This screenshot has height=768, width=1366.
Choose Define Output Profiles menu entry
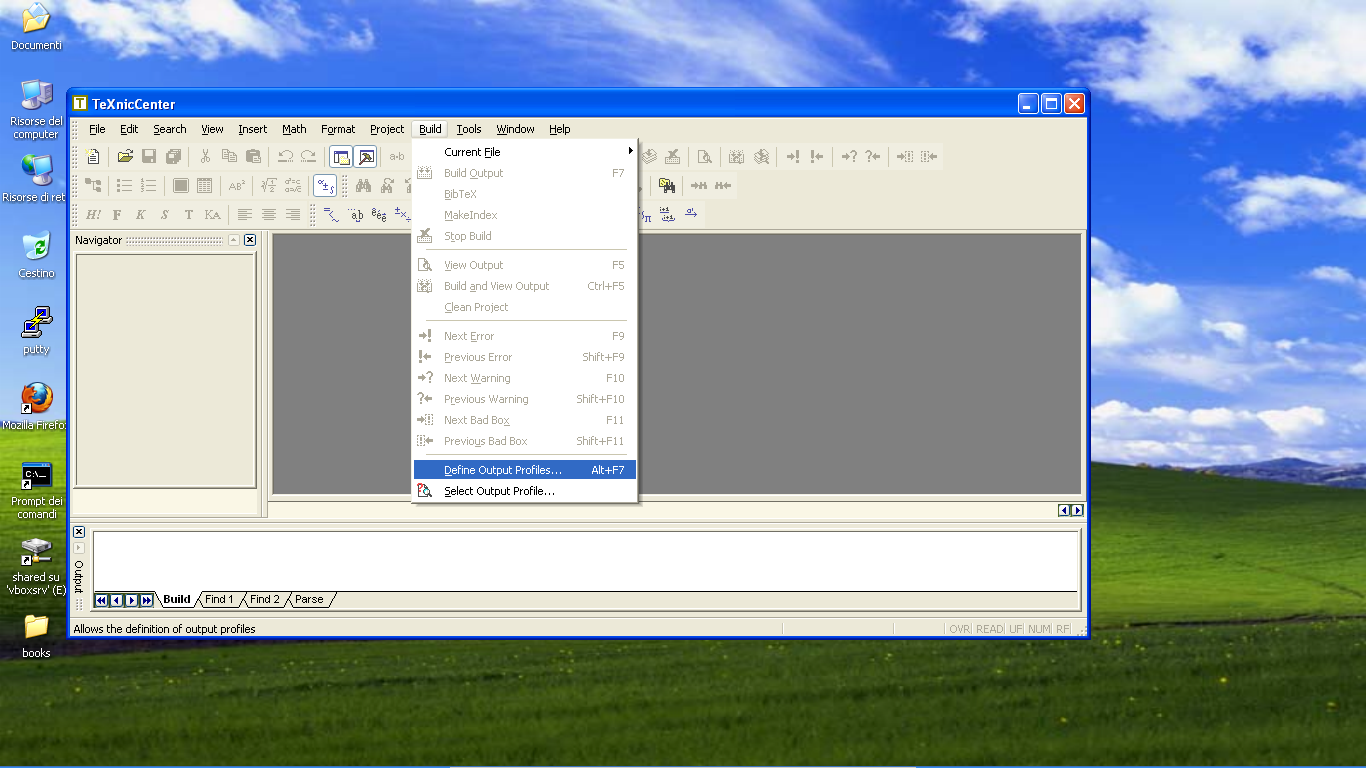click(525, 470)
